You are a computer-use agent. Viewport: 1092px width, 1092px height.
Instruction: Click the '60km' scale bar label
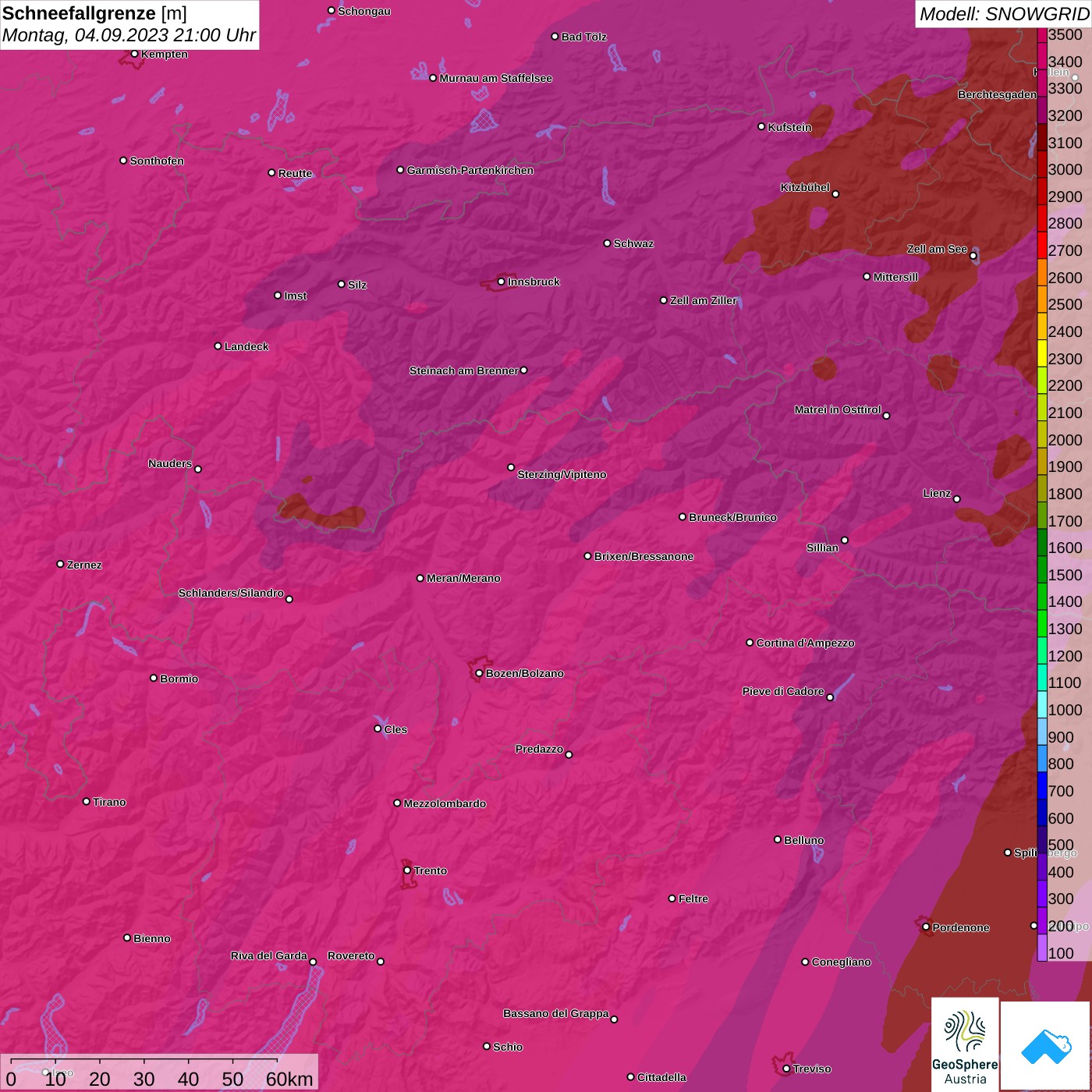[x=289, y=1079]
